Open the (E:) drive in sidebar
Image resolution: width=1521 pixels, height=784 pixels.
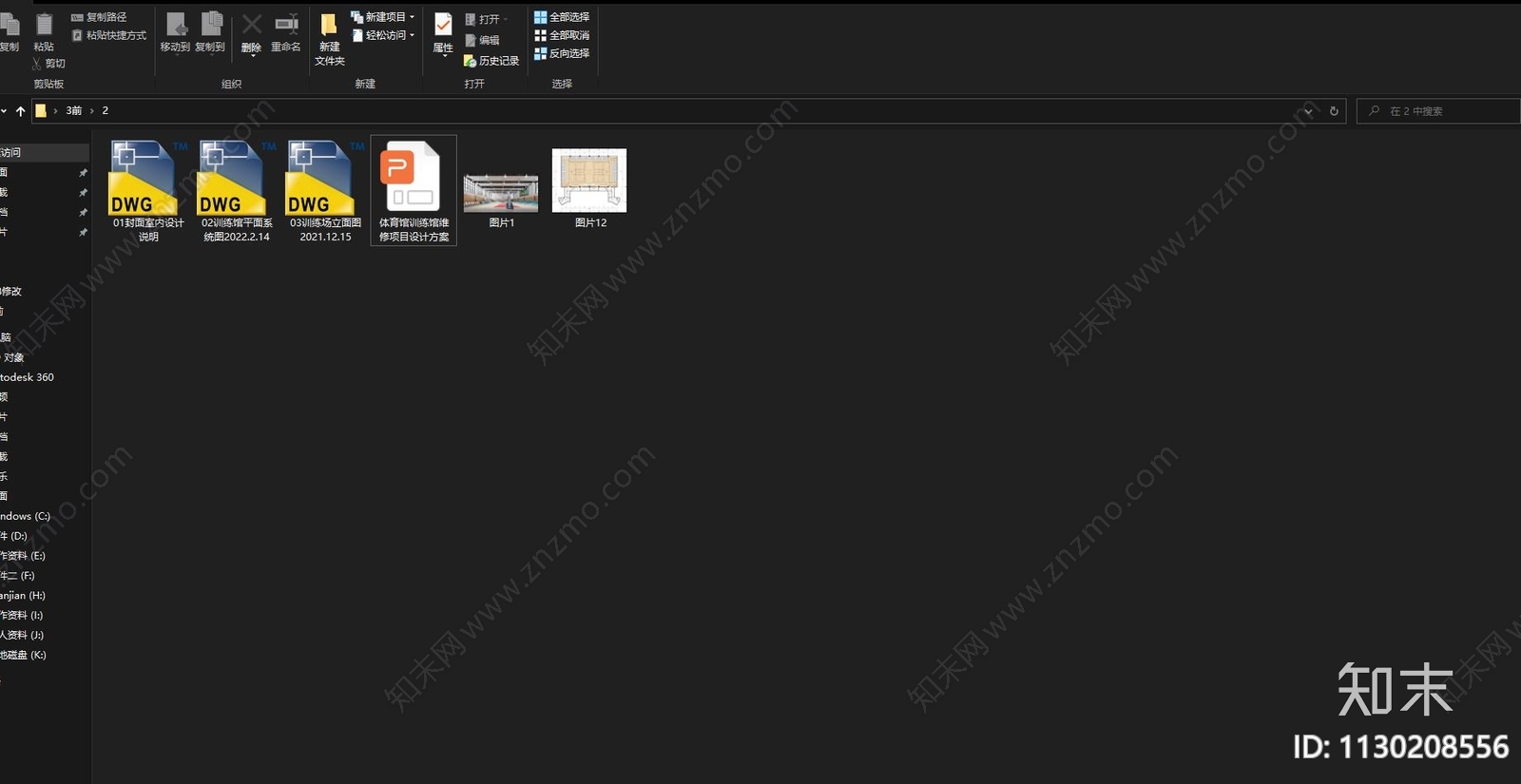(23, 556)
